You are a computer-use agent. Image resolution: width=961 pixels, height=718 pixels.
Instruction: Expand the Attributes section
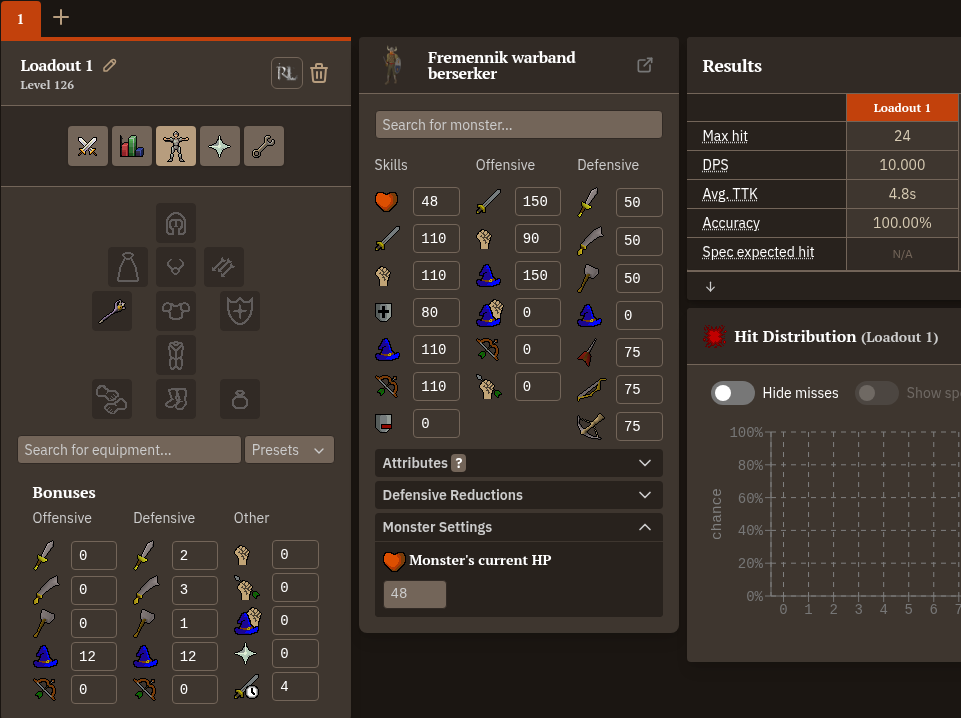tap(518, 463)
